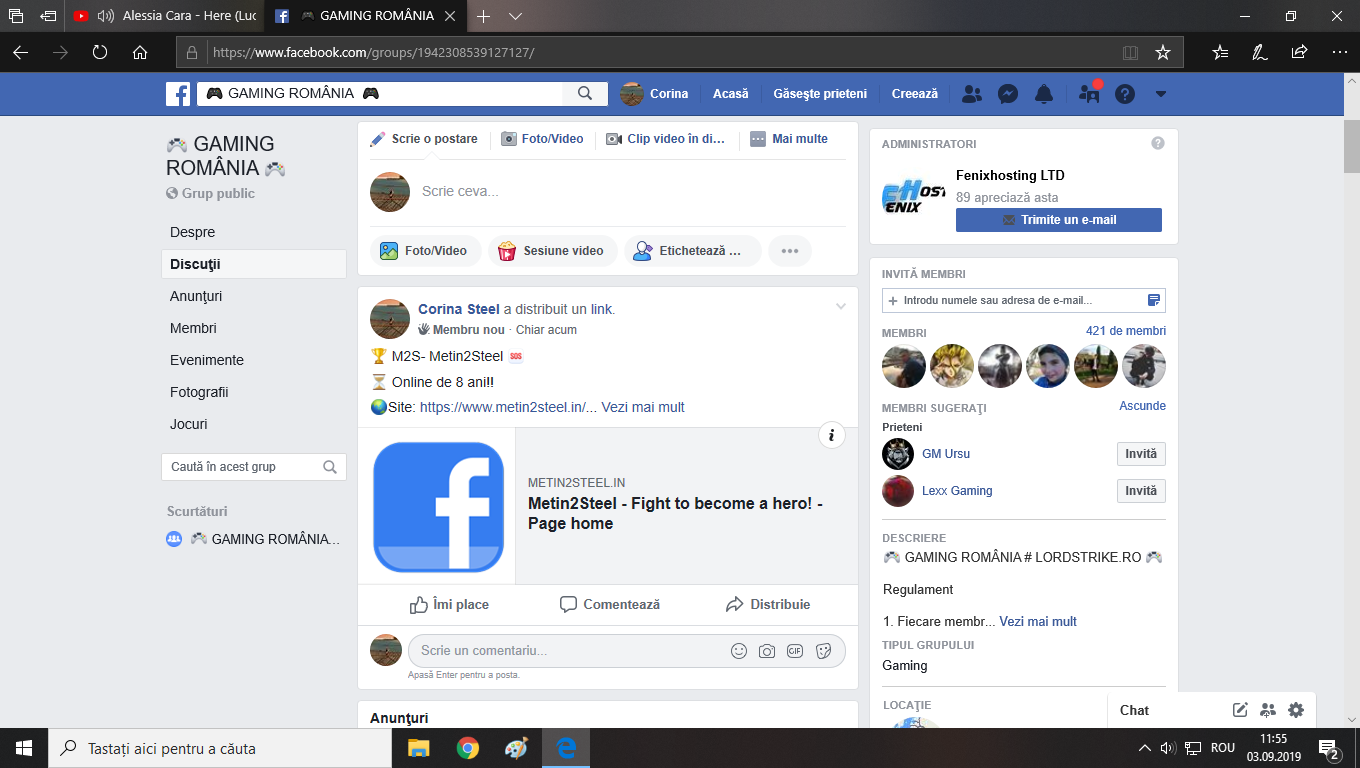Go to browser home page
This screenshot has width=1360, height=768.
[140, 52]
